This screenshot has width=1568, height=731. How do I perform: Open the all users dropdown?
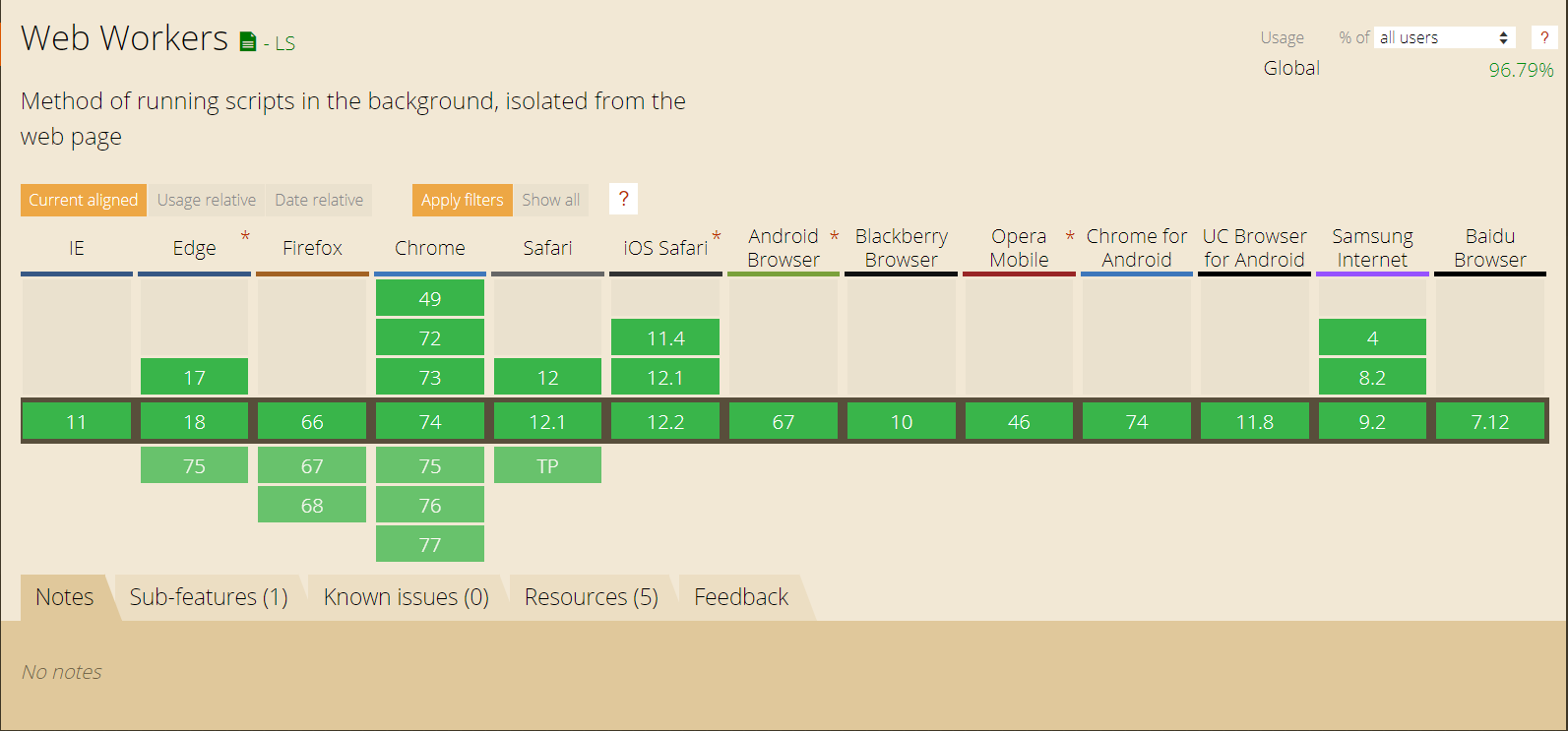[1444, 37]
